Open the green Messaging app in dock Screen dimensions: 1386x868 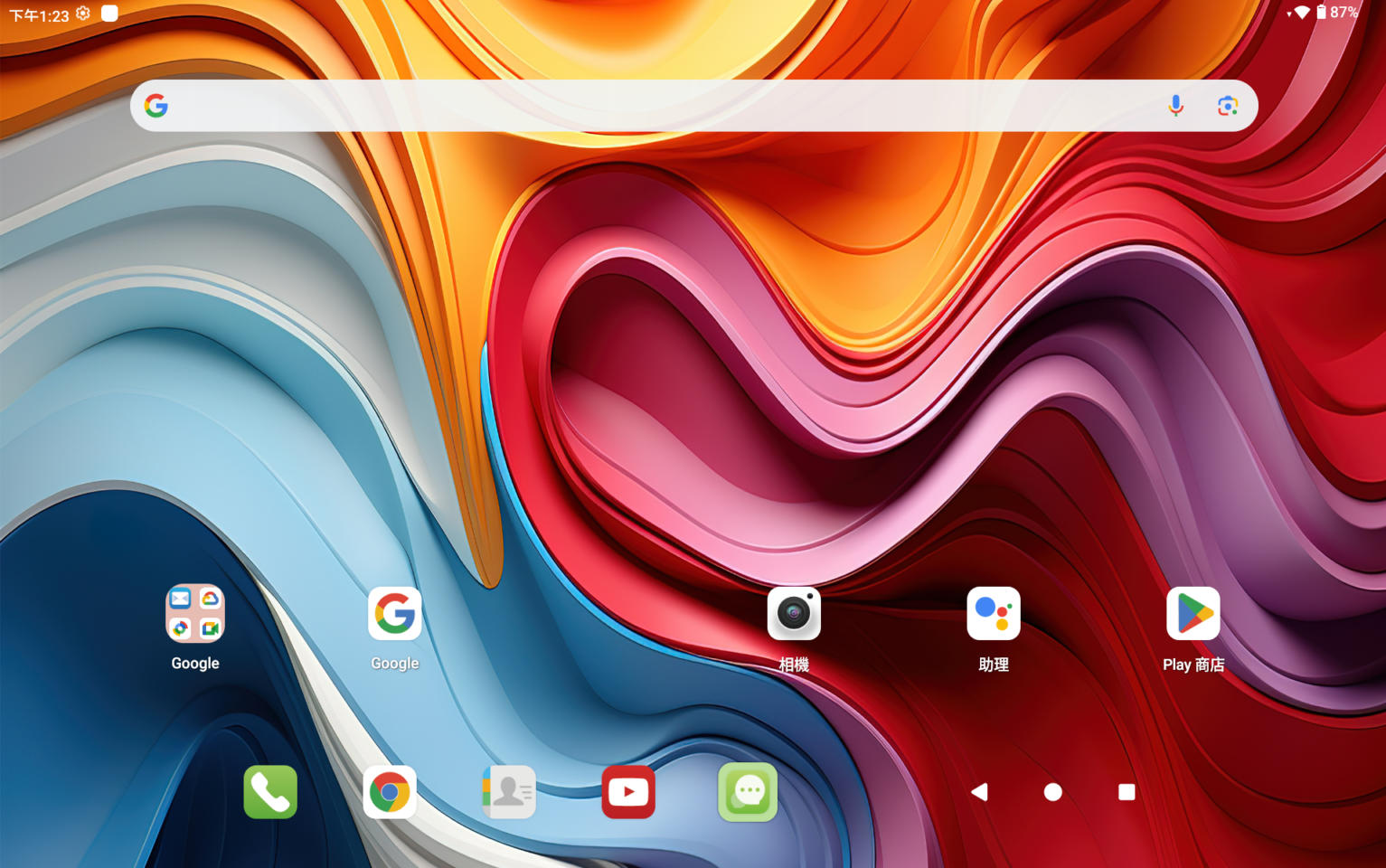(x=748, y=792)
